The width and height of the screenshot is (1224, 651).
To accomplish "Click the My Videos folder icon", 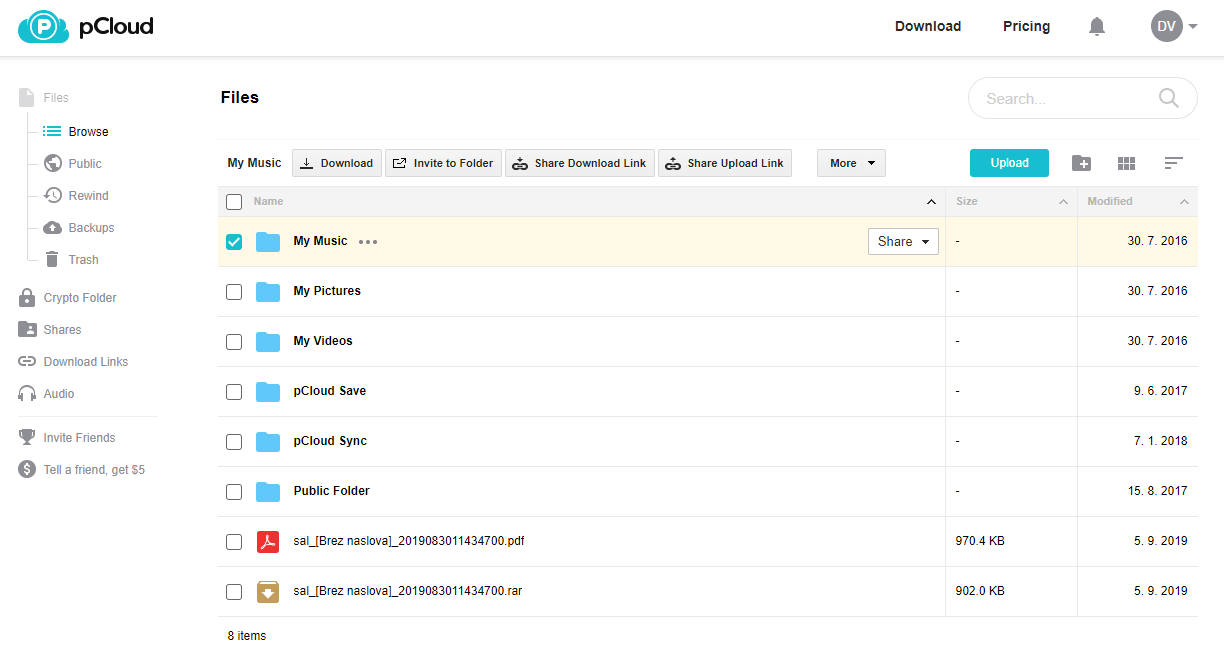I will [268, 342].
